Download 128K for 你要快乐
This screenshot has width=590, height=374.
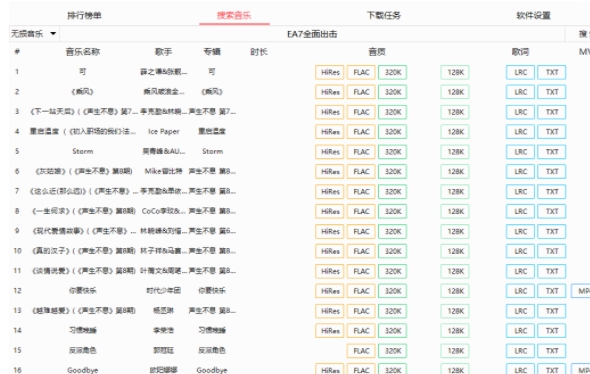point(455,291)
